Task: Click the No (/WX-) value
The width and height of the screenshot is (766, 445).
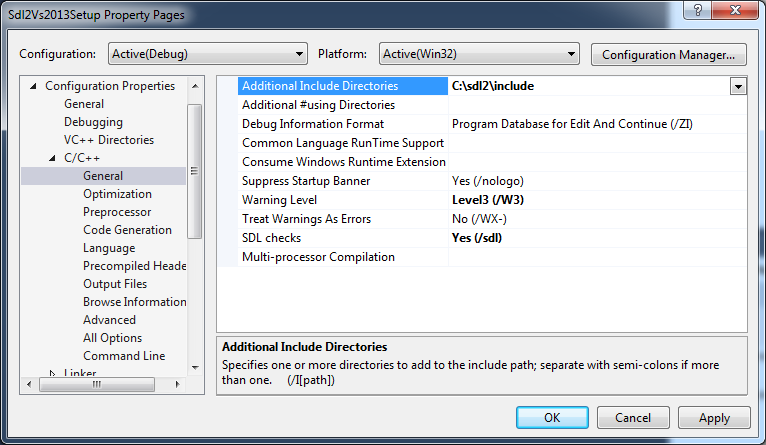Action: pyautogui.click(x=479, y=219)
